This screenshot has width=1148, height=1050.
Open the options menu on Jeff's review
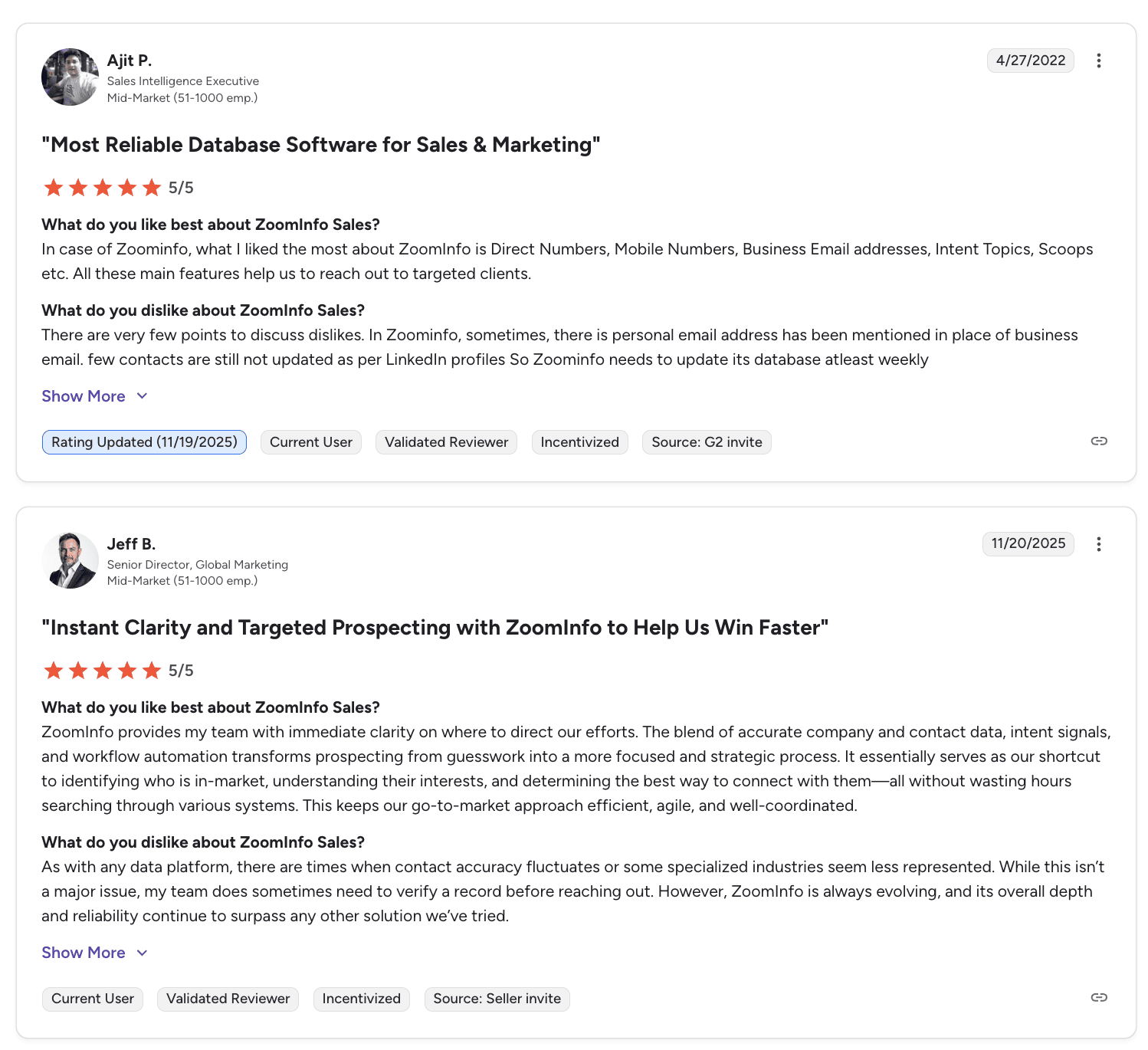pos(1099,544)
